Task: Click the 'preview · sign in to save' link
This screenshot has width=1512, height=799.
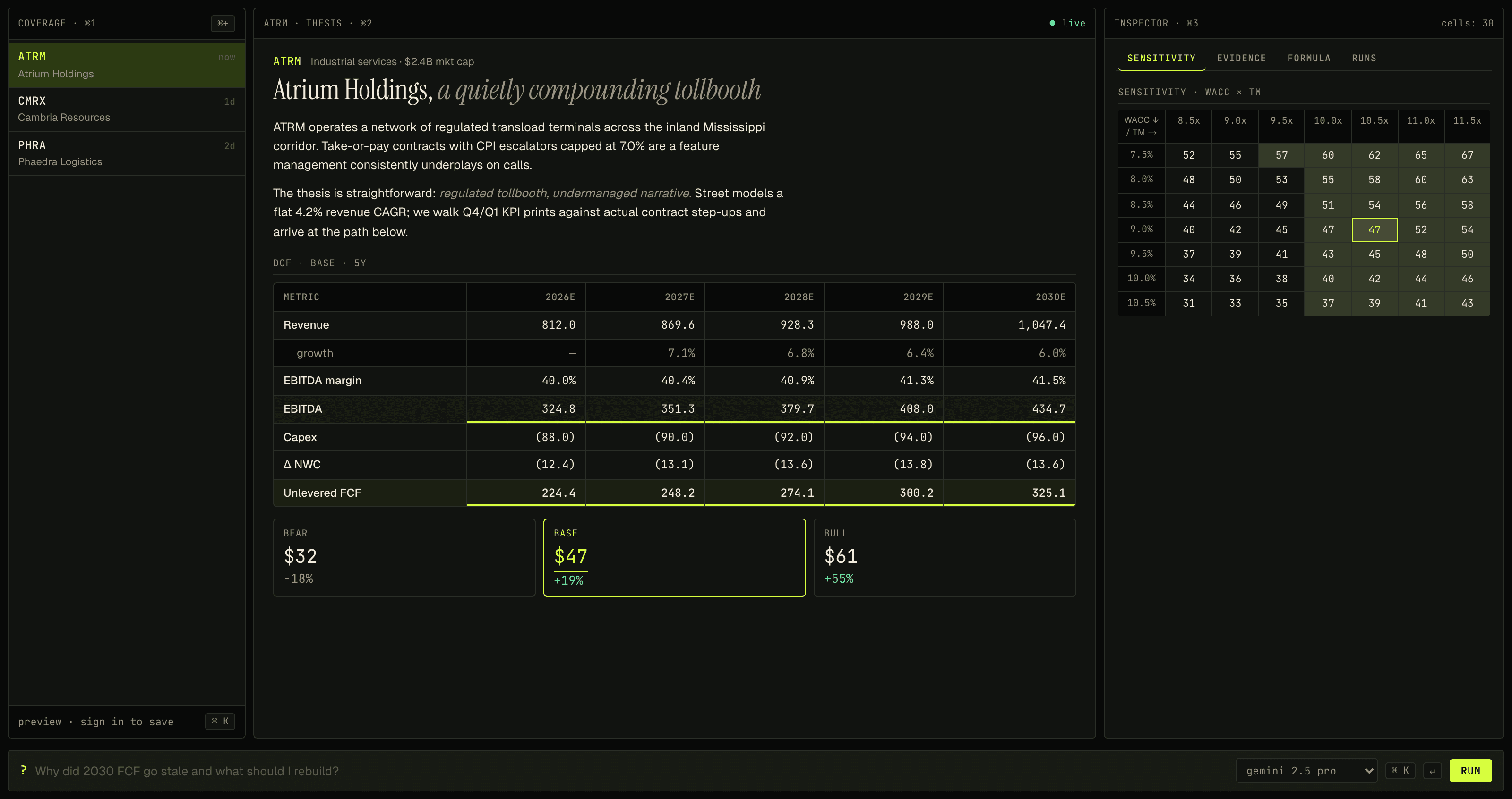Action: point(95,722)
